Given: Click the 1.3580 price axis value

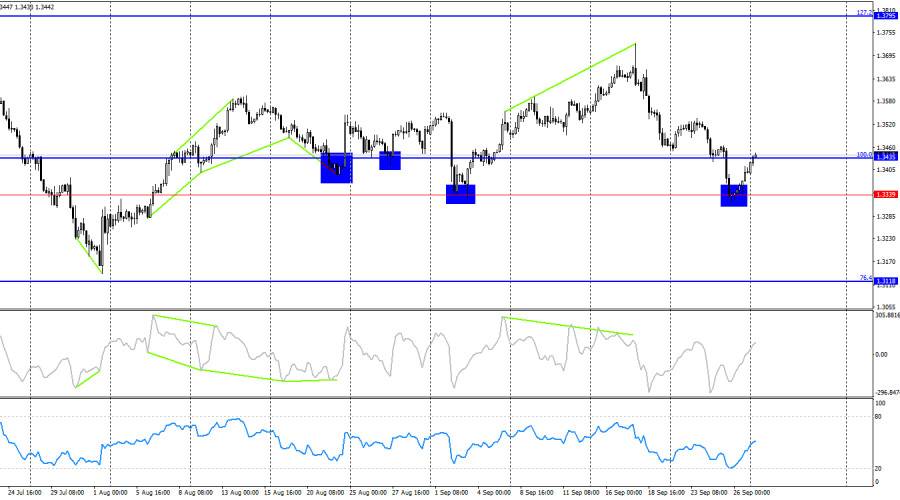Looking at the screenshot, I should [x=886, y=101].
